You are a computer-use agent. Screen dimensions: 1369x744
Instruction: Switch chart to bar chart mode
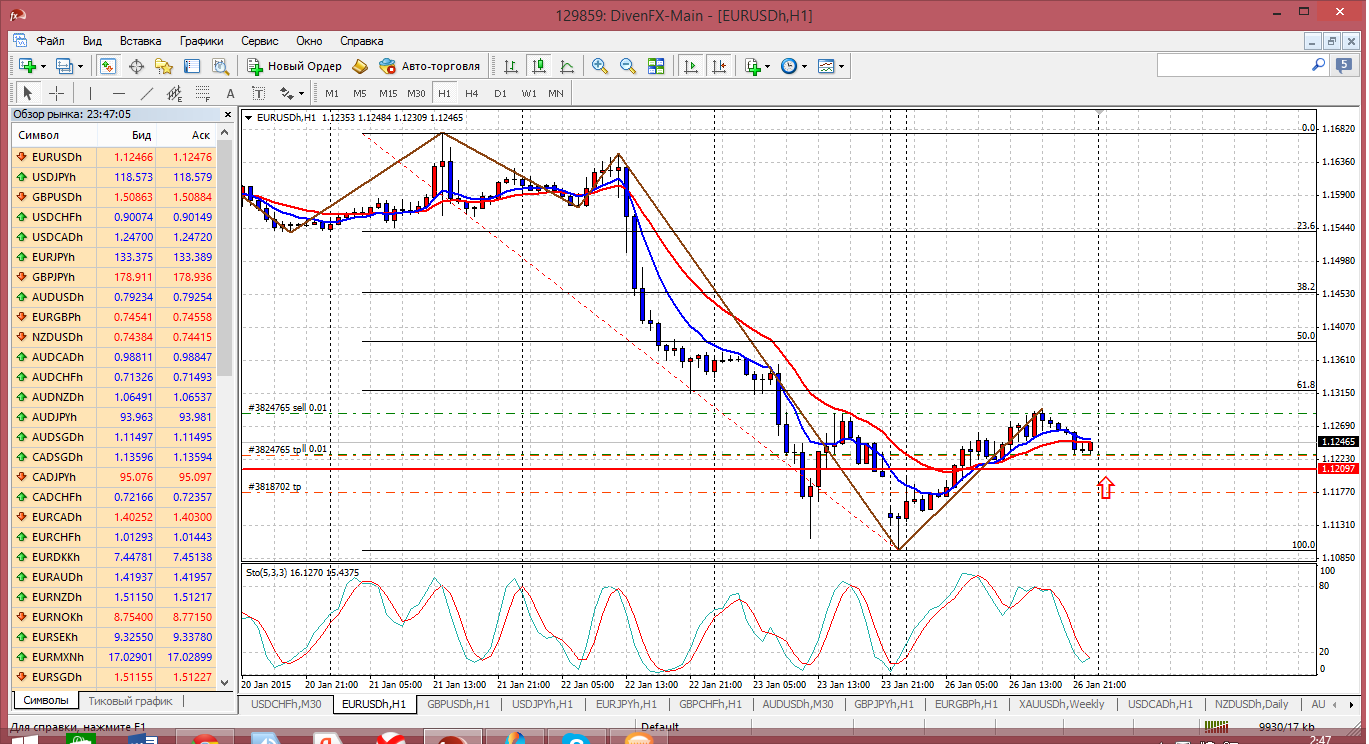click(x=511, y=66)
